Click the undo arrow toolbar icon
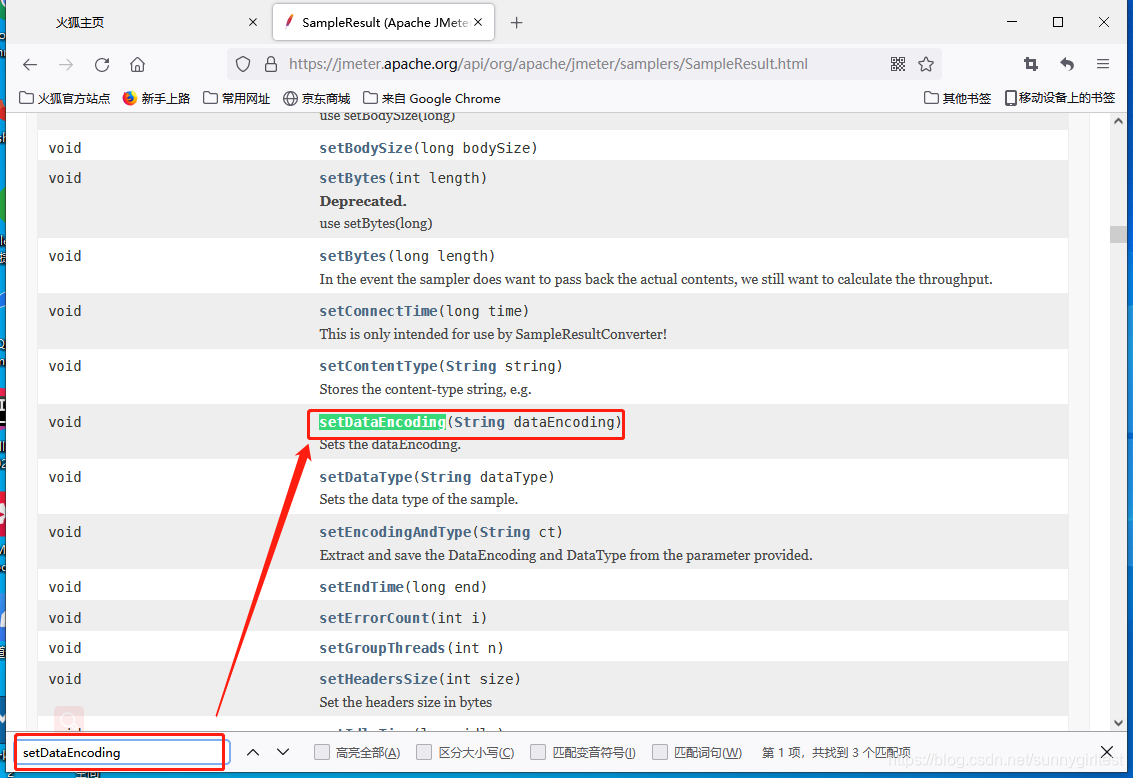Screen dimensions: 1133x778 coord(1067,64)
